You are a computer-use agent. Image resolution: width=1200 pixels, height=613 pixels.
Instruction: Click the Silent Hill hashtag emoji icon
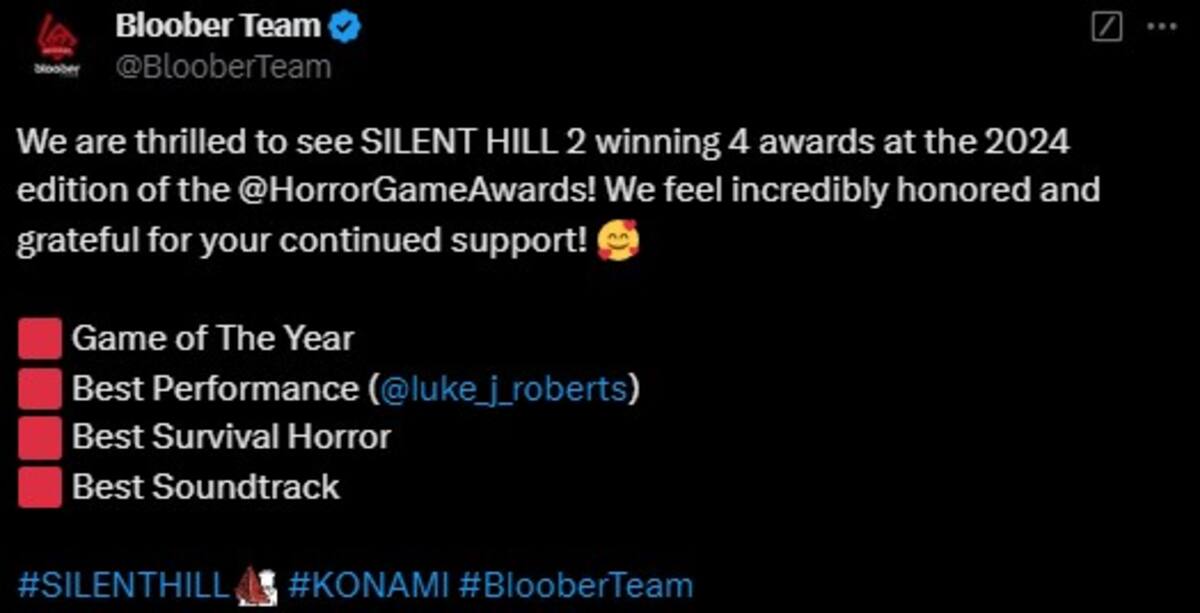coord(257,586)
